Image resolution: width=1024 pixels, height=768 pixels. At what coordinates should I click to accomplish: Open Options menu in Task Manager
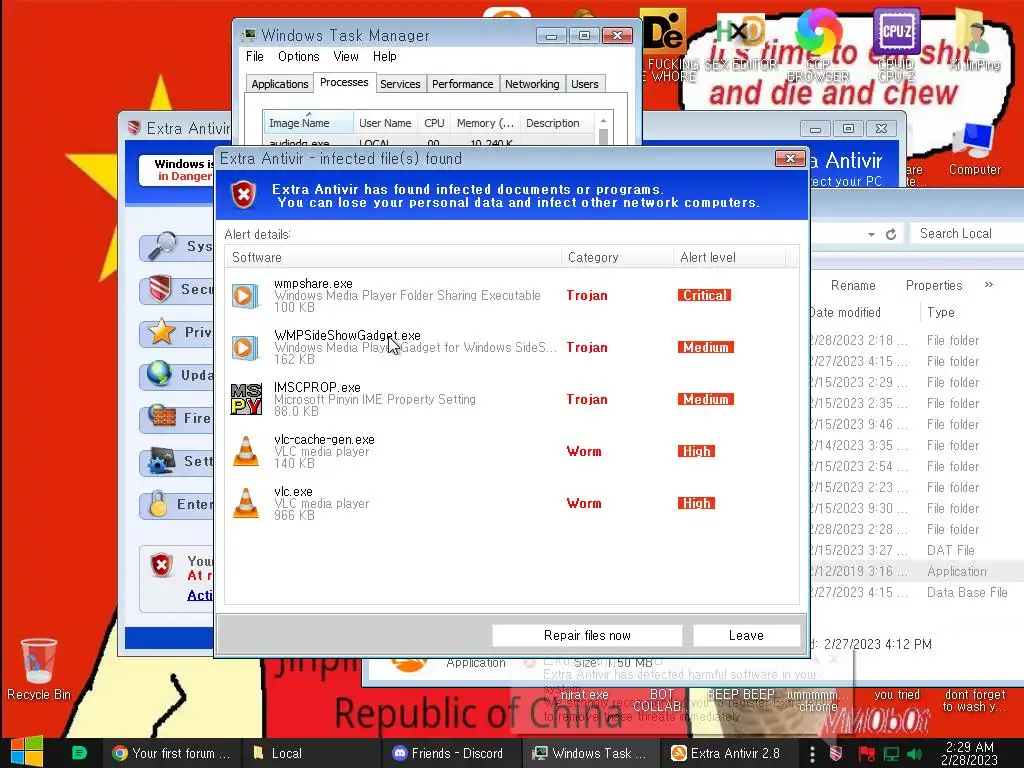coord(298,56)
